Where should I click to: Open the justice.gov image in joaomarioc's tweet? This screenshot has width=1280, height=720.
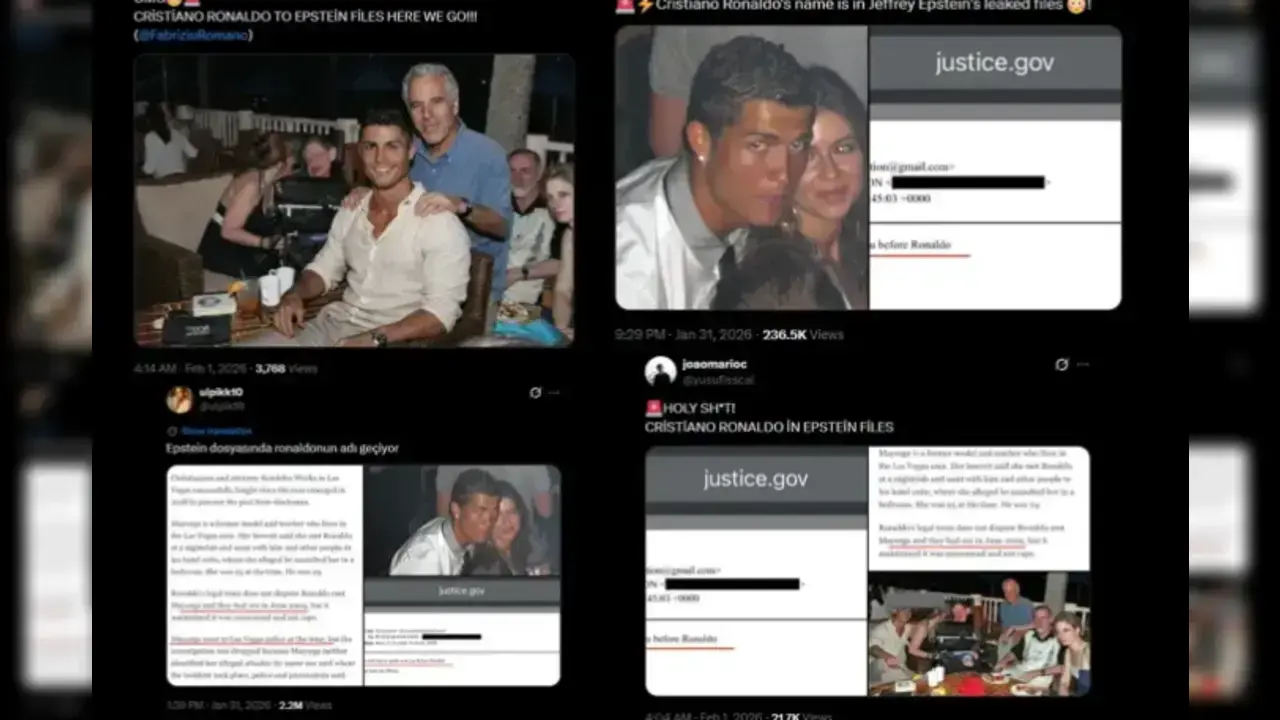tap(755, 571)
